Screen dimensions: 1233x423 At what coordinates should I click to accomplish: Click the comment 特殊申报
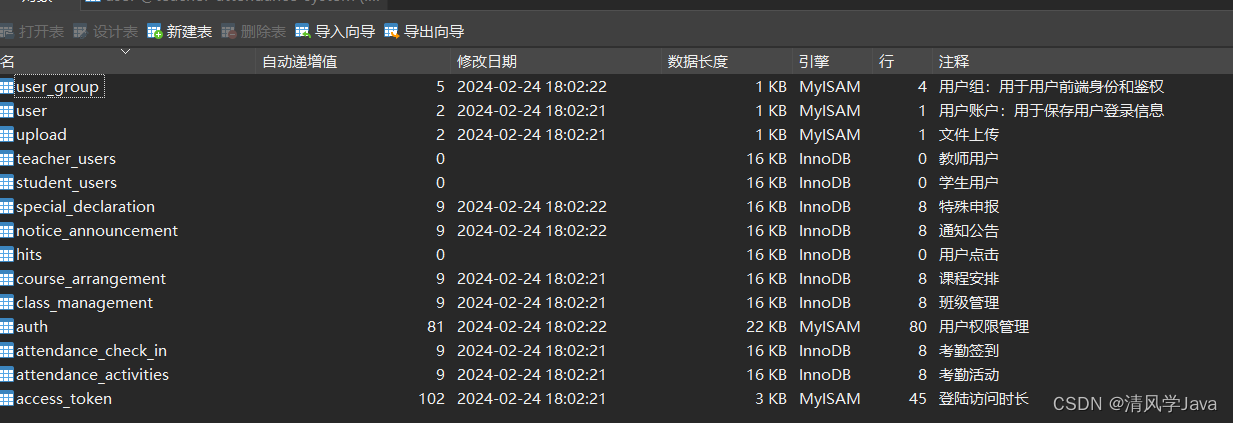coord(969,207)
